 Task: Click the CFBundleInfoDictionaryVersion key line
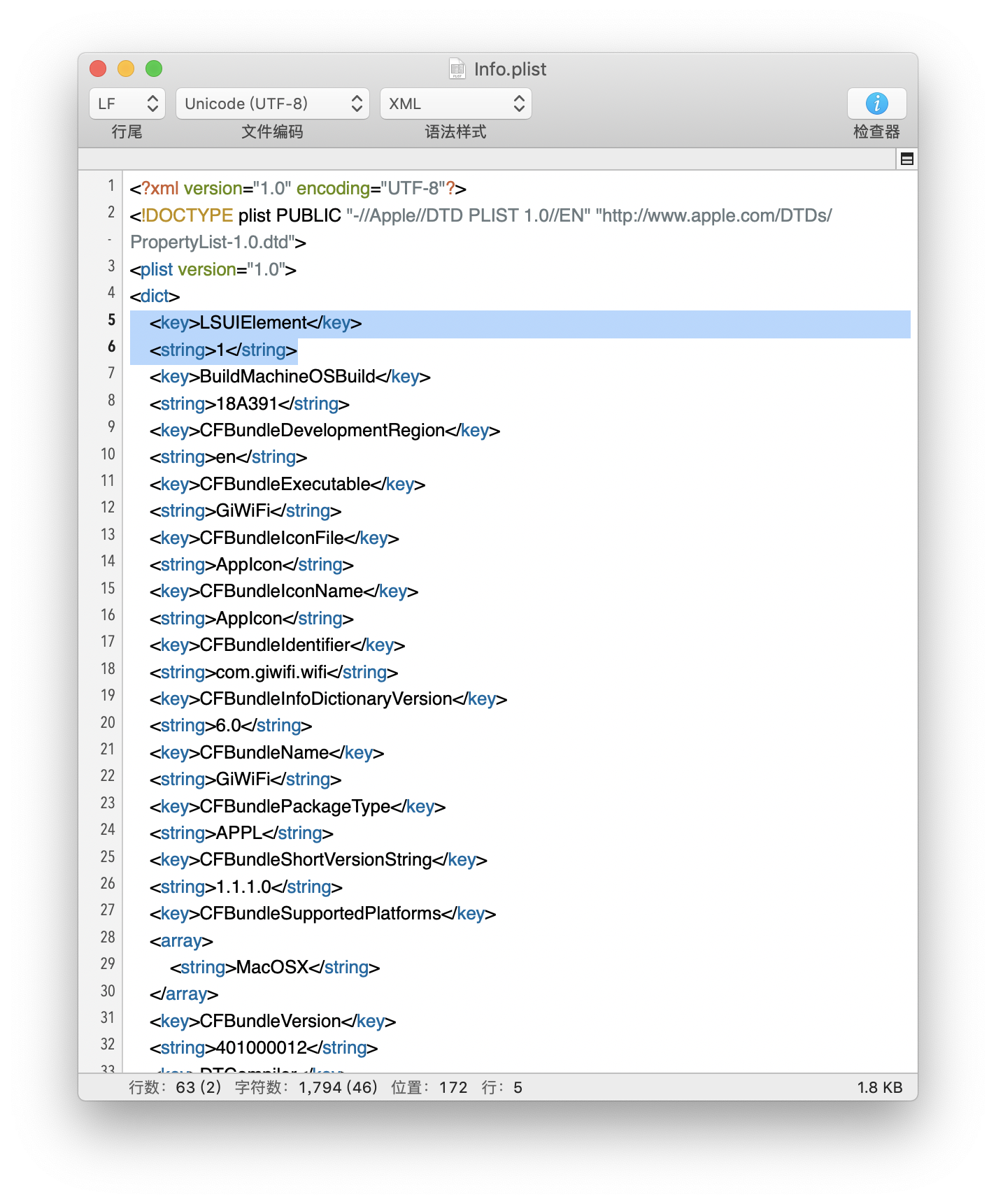point(328,699)
